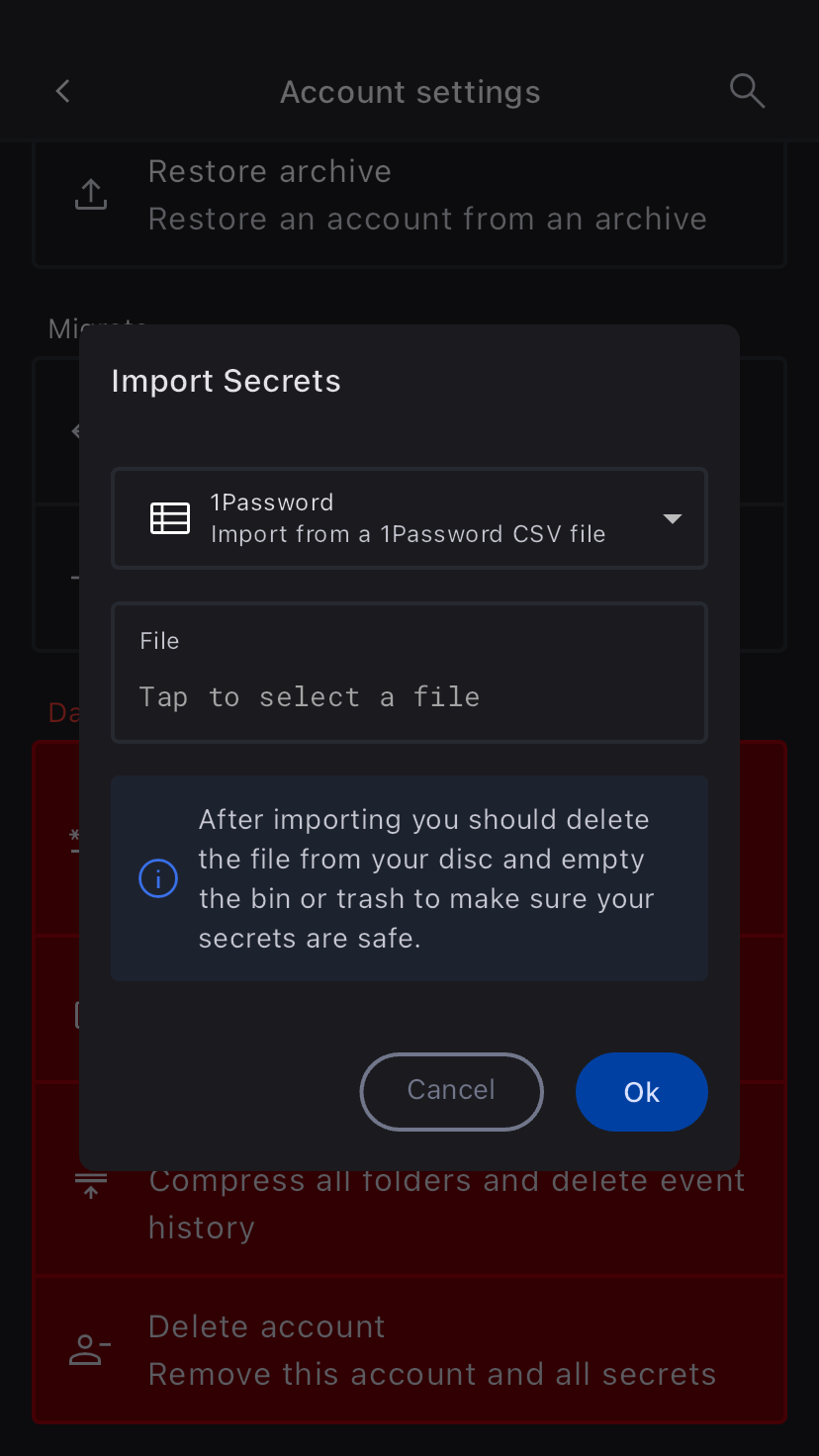Screen dimensions: 819x1456
Task: Expand the import format dropdown arrow
Action: click(673, 518)
